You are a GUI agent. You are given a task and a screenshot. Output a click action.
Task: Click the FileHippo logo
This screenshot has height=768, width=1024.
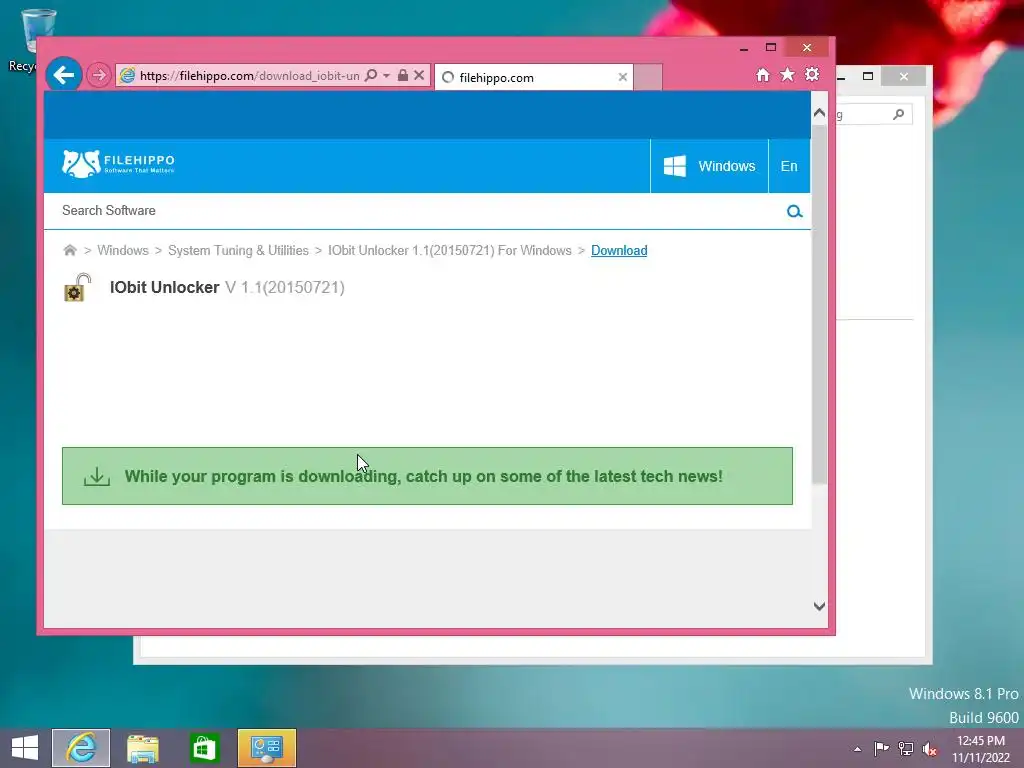click(118, 164)
